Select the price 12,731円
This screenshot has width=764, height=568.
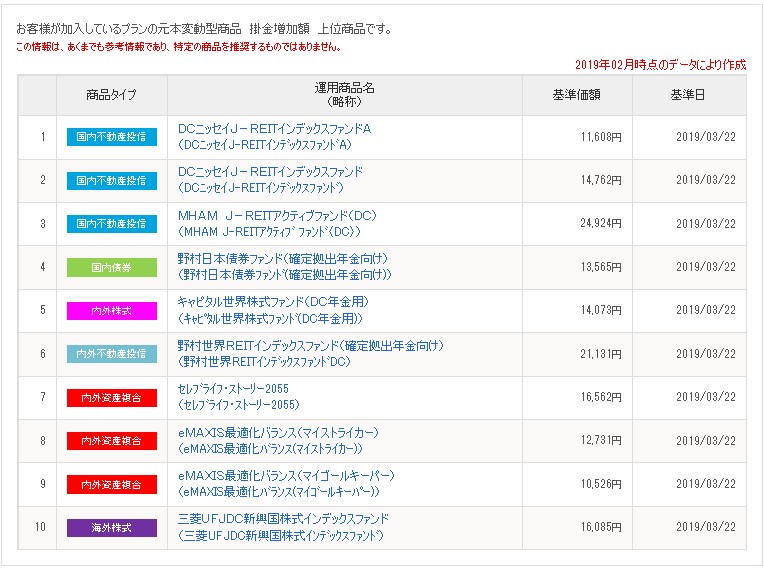[x=601, y=440]
